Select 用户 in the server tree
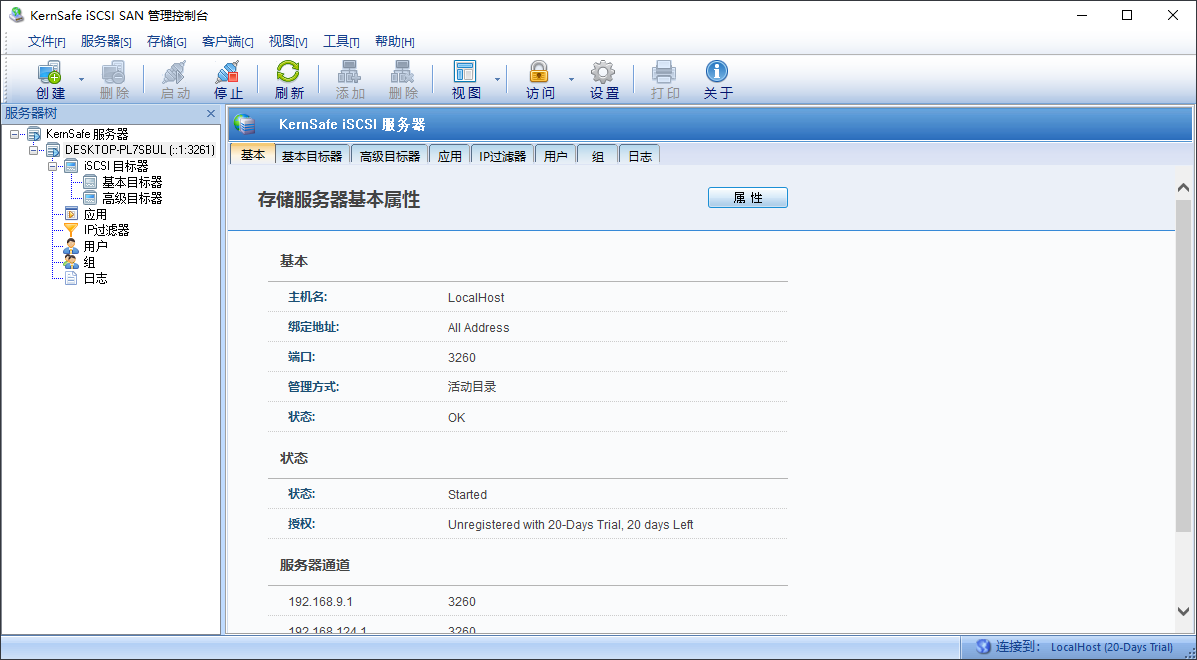Screen dimensions: 1197x660 [x=95, y=246]
